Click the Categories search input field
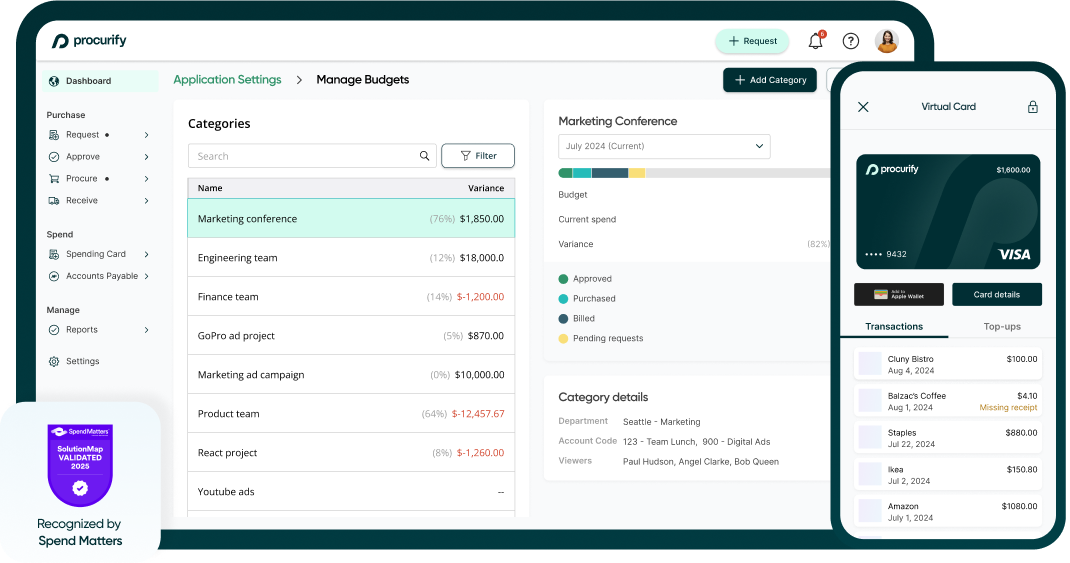The image size is (1070, 563). pyautogui.click(x=305, y=156)
